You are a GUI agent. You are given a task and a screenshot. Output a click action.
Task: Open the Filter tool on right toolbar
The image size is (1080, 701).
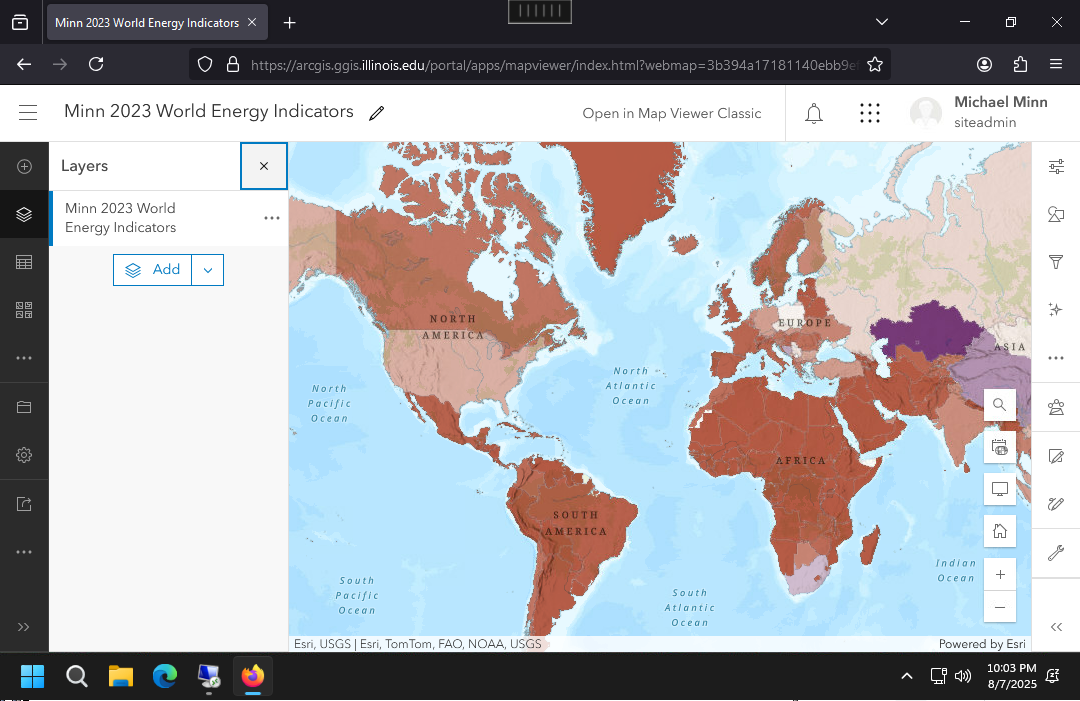1055,262
